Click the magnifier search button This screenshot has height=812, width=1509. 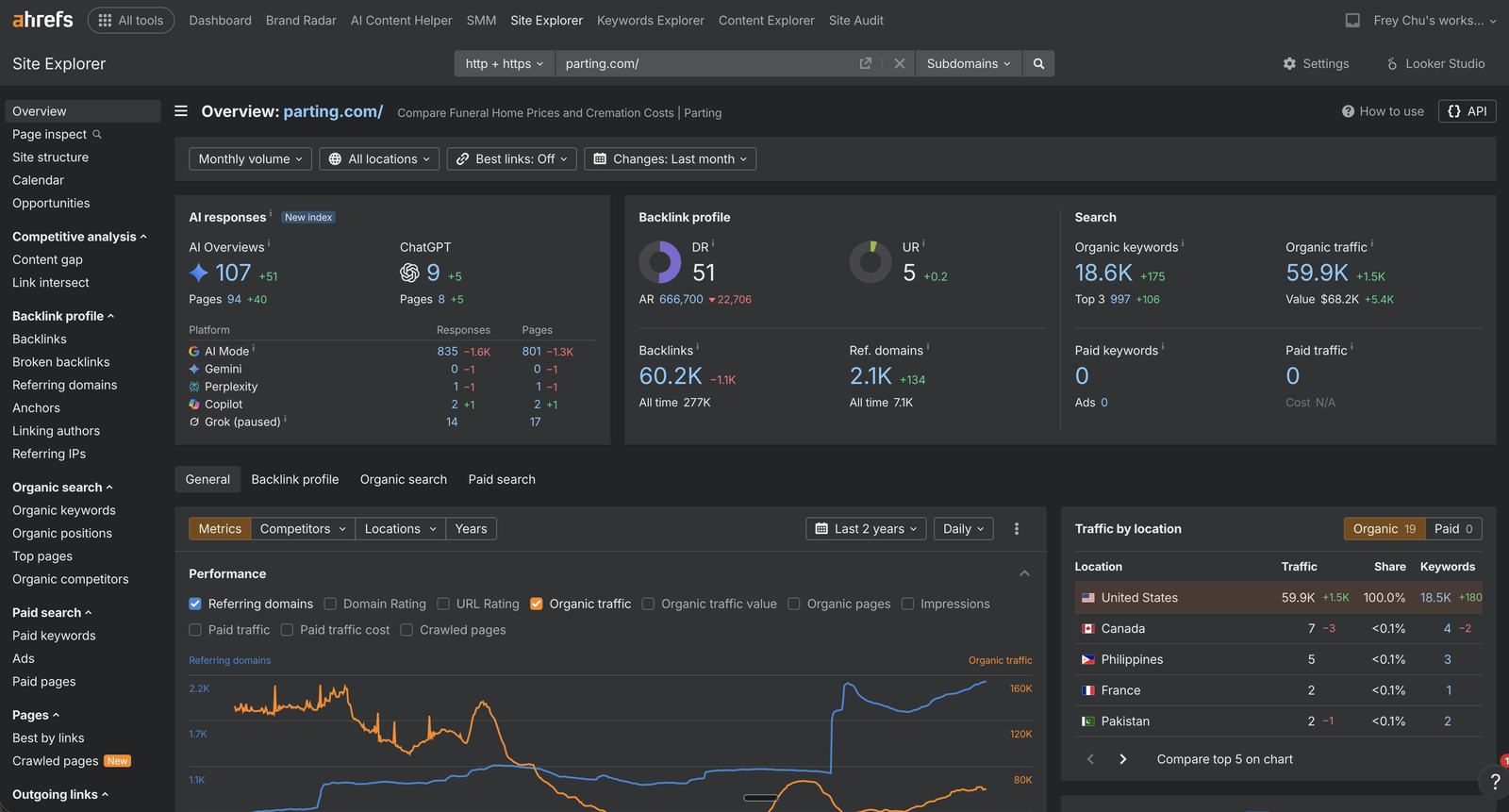click(x=1038, y=63)
